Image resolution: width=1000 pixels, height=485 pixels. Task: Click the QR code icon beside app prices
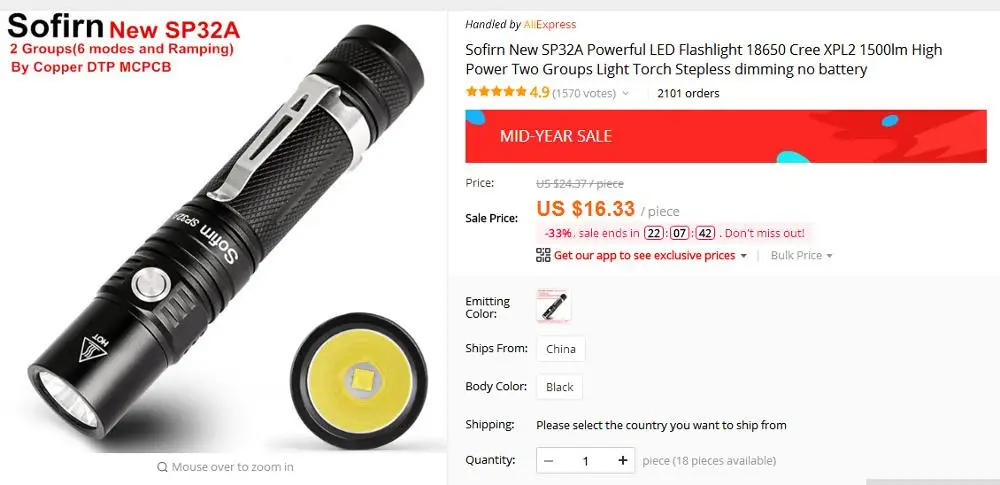pyautogui.click(x=543, y=255)
